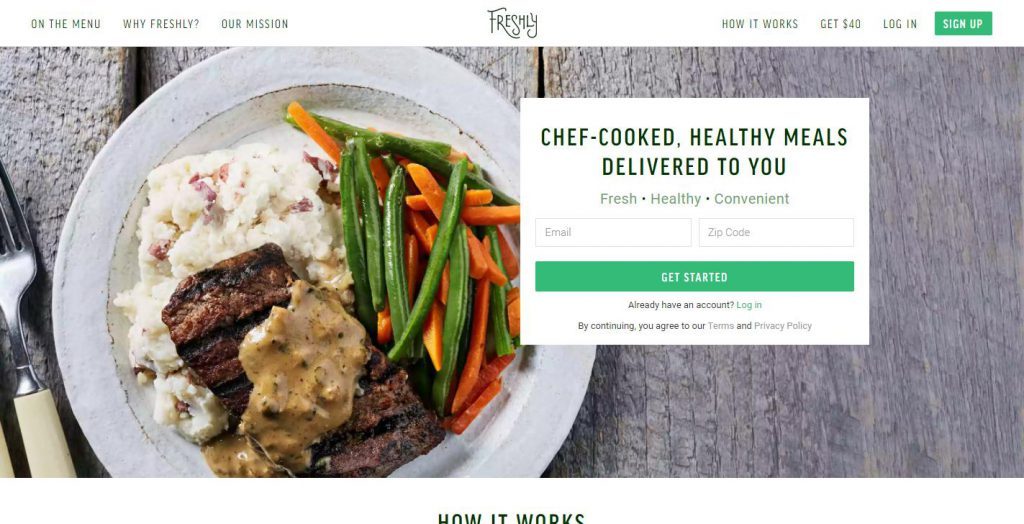Focus the Email input field
Image resolution: width=1024 pixels, height=524 pixels.
click(x=613, y=233)
